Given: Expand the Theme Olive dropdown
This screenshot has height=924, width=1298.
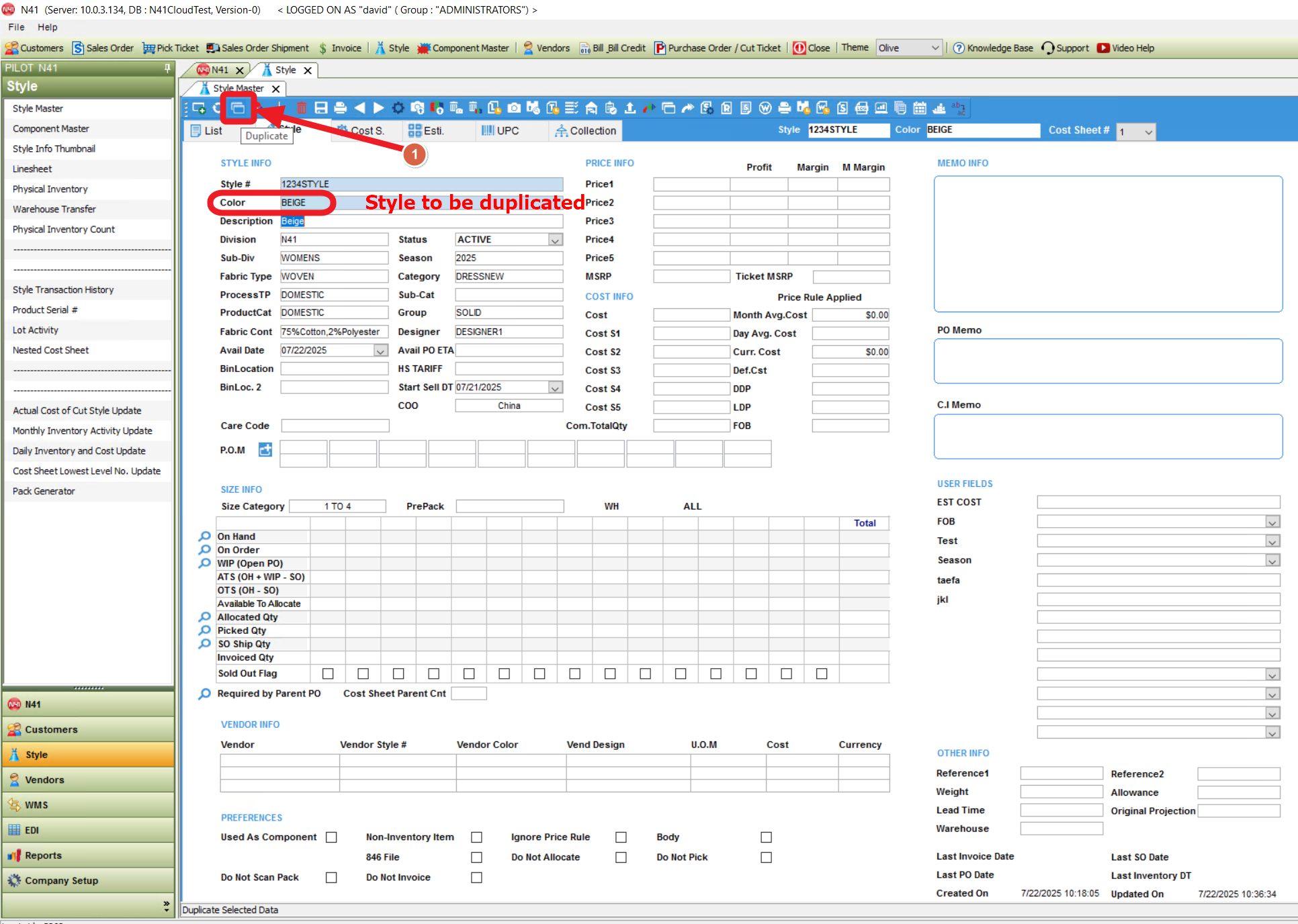Looking at the screenshot, I should pyautogui.click(x=935, y=48).
